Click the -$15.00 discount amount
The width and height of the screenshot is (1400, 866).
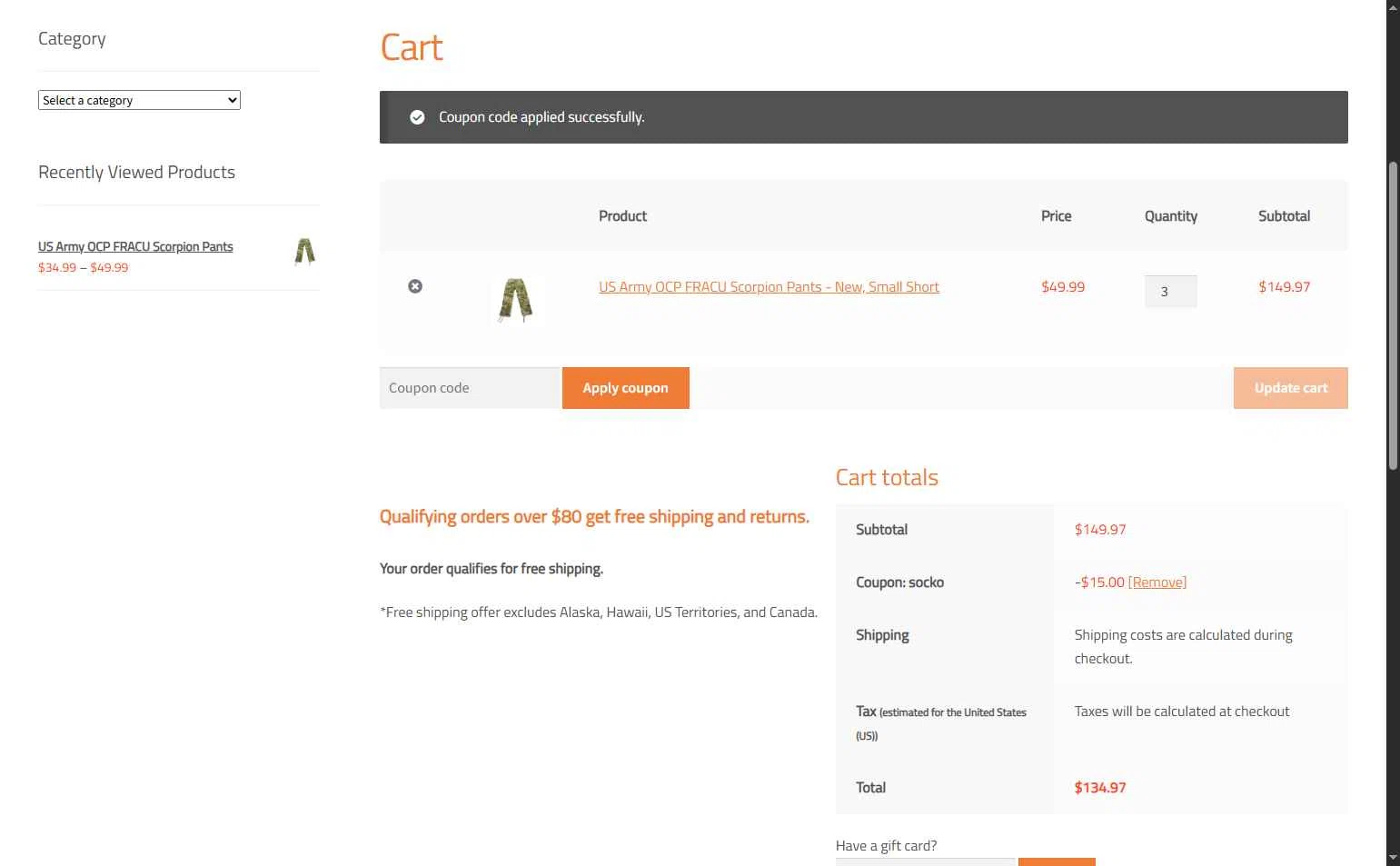1099,582
